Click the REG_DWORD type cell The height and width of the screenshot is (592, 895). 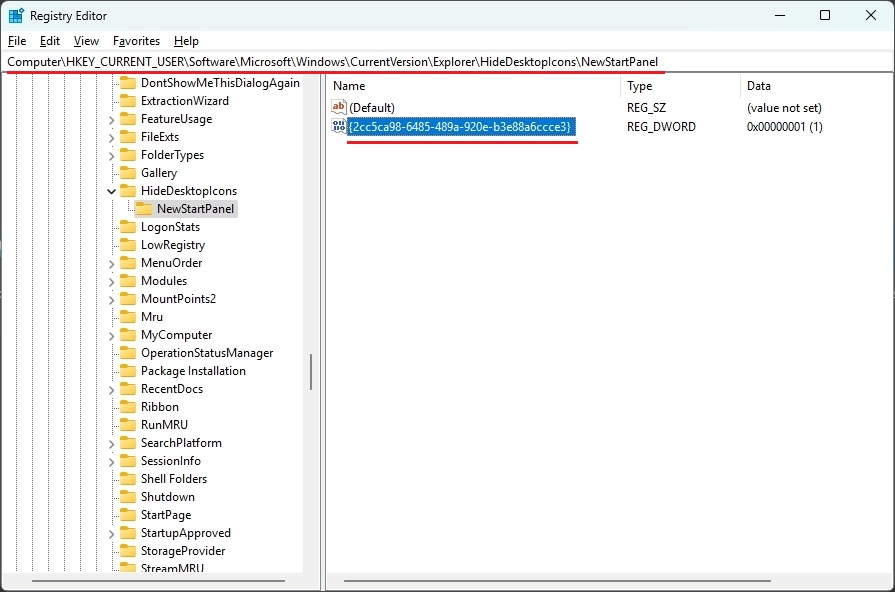point(661,126)
